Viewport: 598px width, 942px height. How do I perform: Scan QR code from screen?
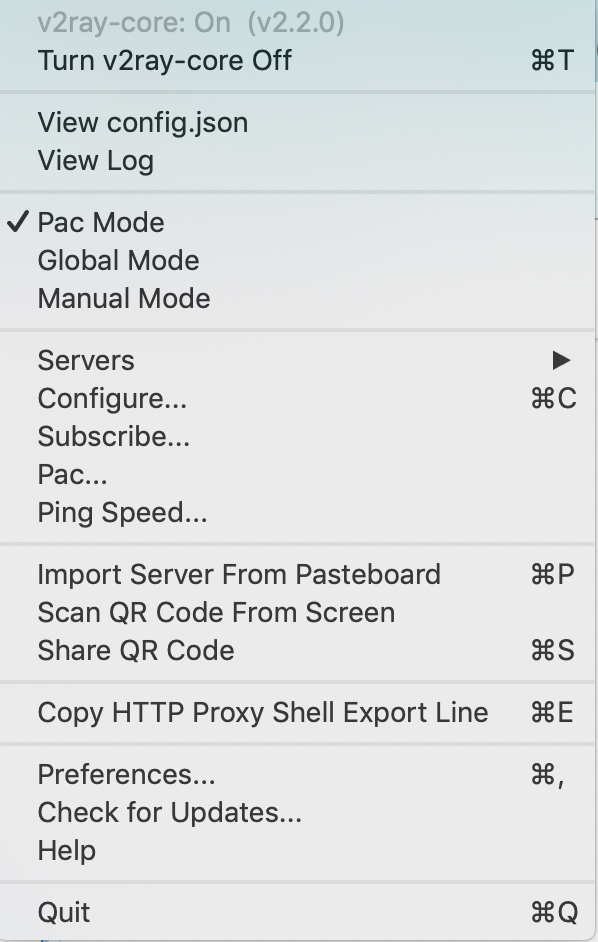[215, 612]
